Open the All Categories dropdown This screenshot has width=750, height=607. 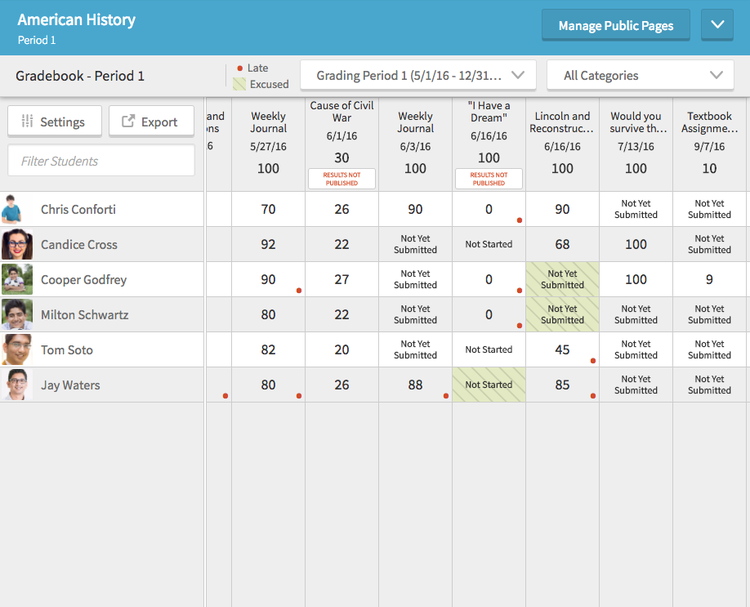(x=640, y=75)
